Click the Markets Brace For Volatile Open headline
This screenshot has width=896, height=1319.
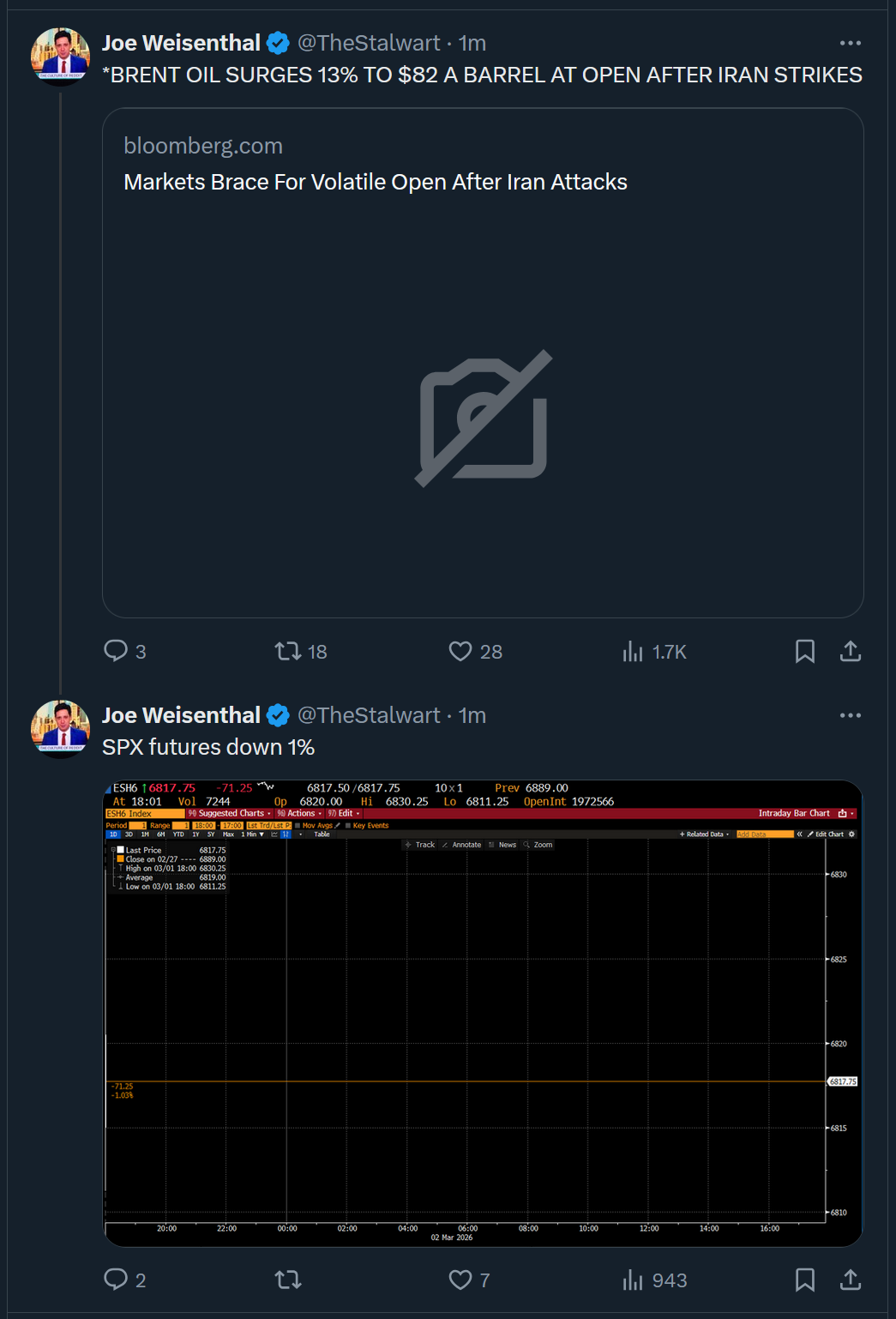tap(376, 182)
